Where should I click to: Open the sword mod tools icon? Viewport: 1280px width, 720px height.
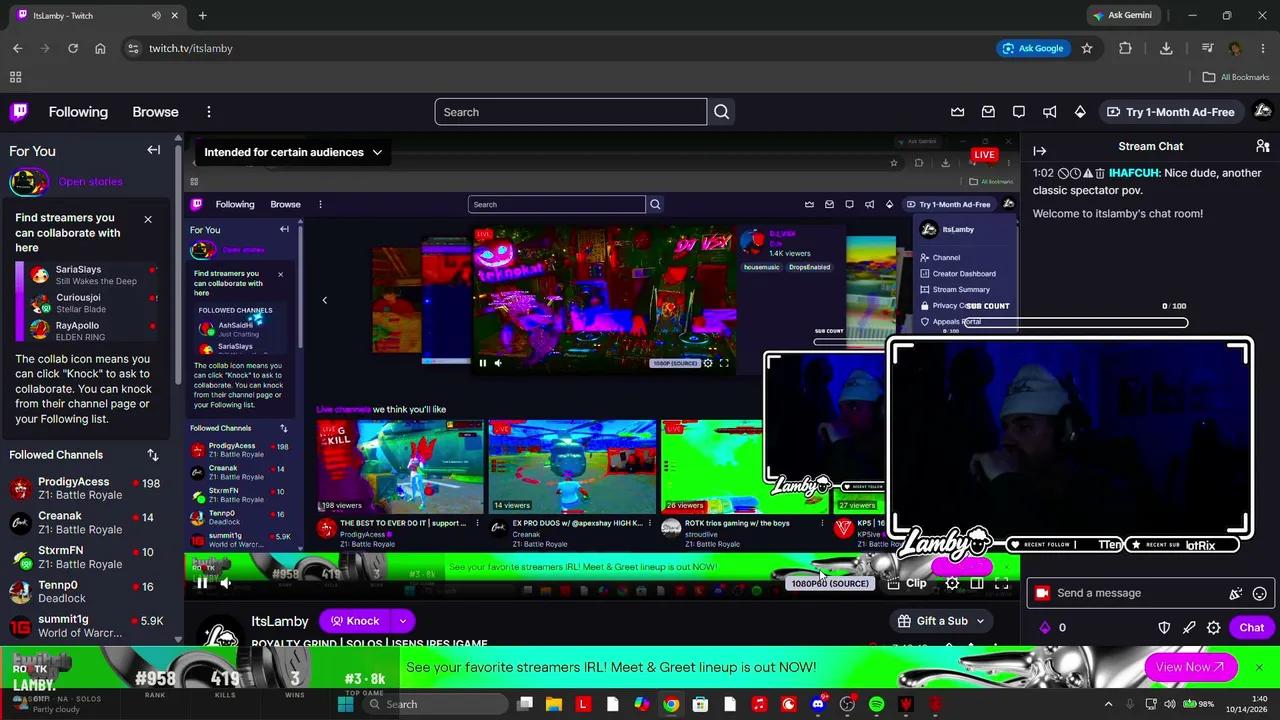pyautogui.click(x=1189, y=628)
